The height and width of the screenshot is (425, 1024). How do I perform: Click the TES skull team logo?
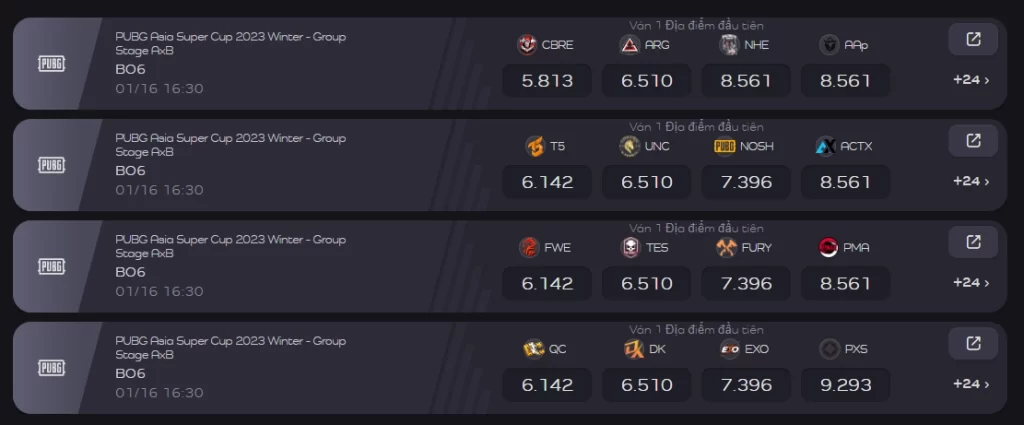point(630,247)
